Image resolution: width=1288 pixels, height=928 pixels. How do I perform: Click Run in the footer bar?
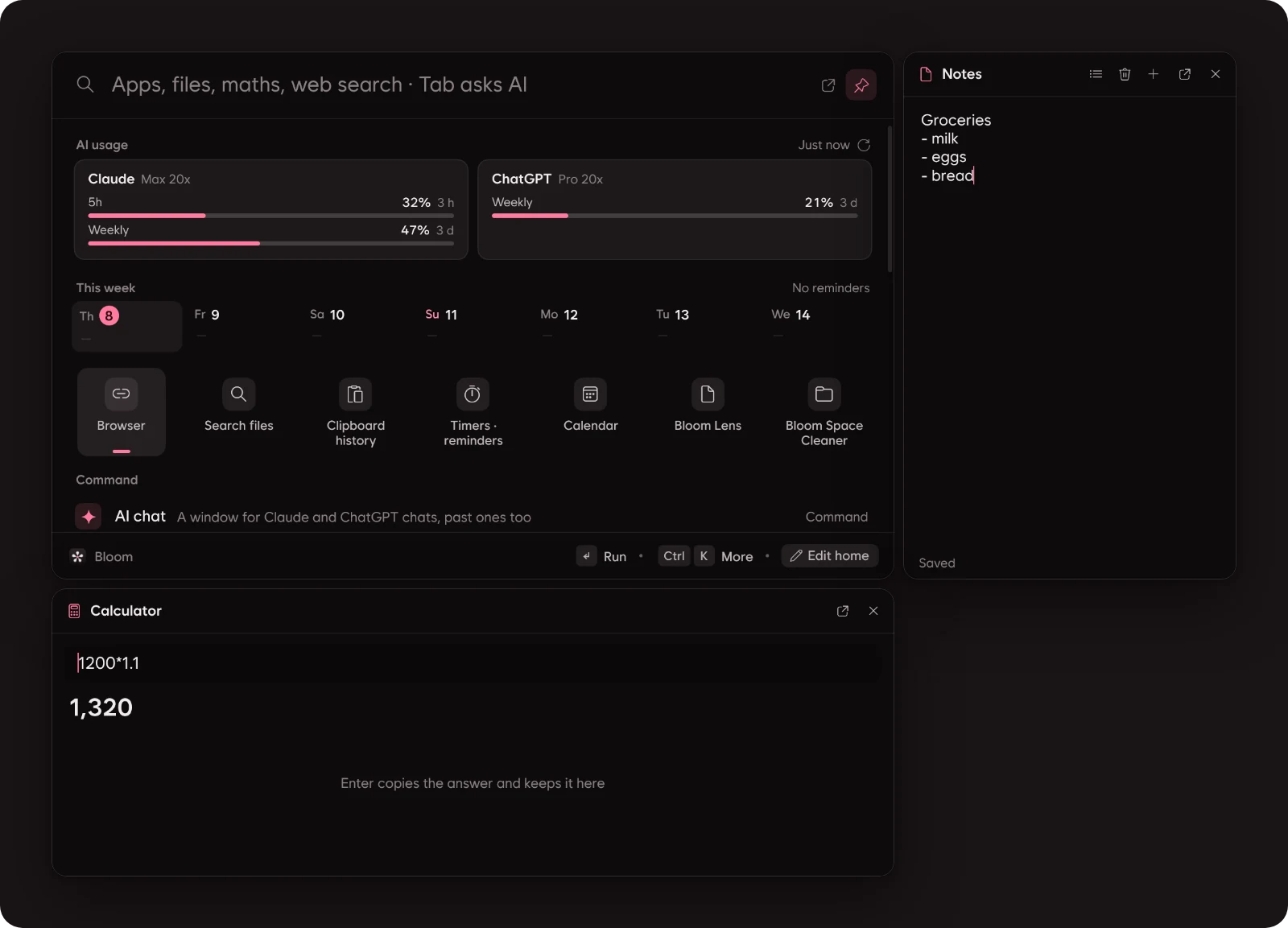(602, 556)
